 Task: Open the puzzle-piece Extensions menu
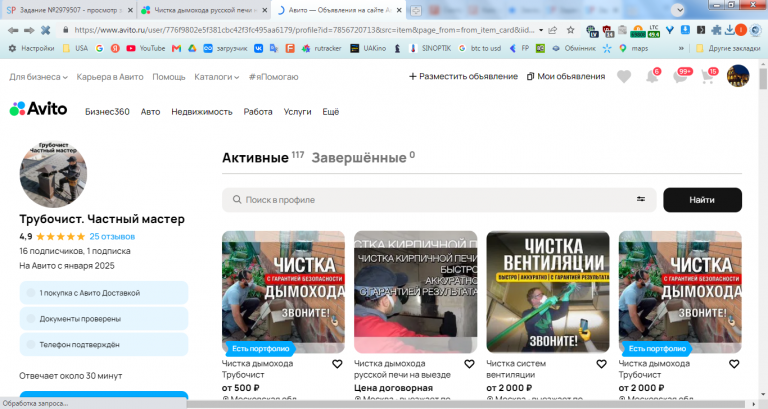[x=716, y=30]
